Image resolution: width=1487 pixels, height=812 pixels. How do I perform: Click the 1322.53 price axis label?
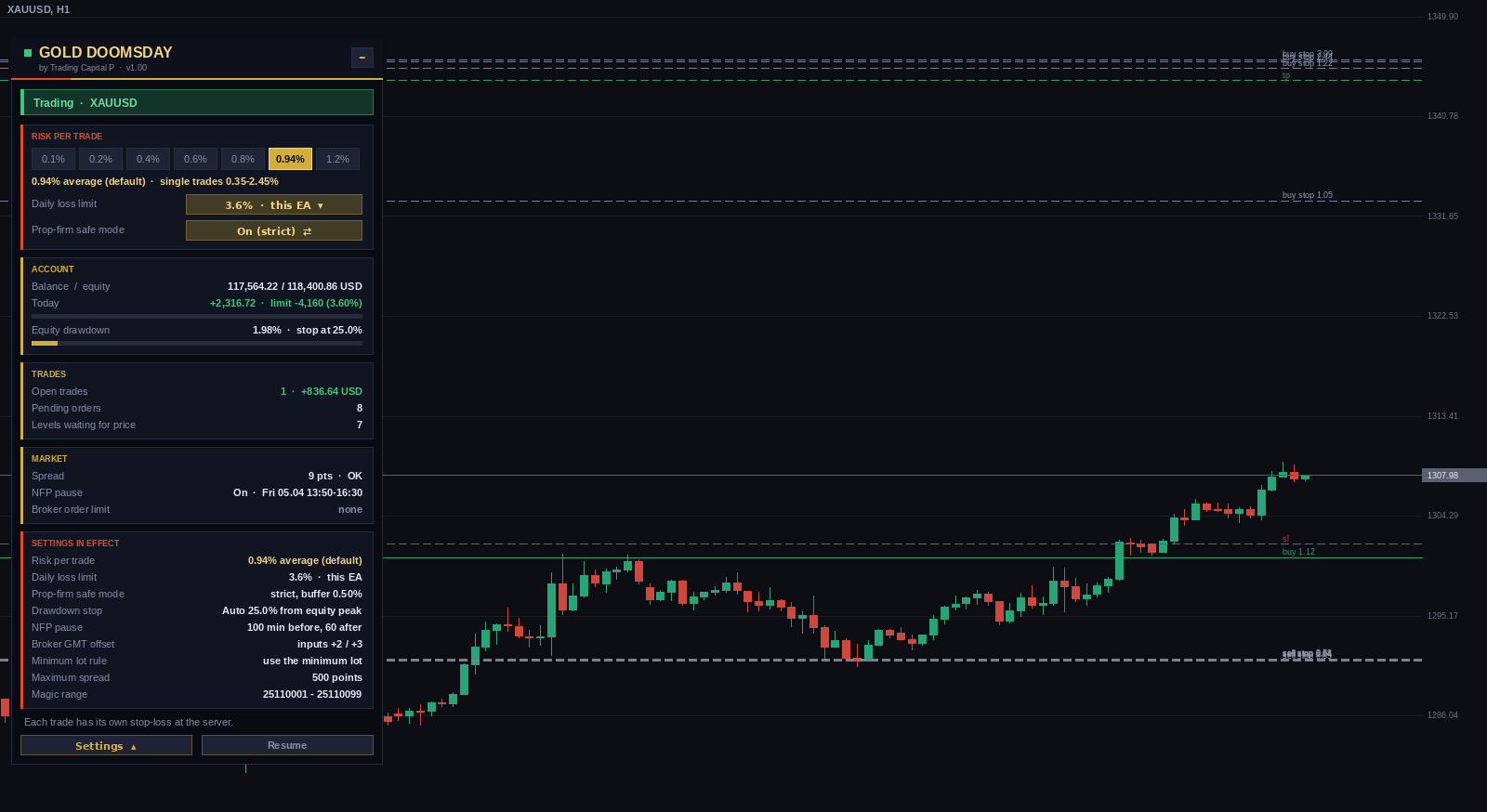pos(1442,316)
